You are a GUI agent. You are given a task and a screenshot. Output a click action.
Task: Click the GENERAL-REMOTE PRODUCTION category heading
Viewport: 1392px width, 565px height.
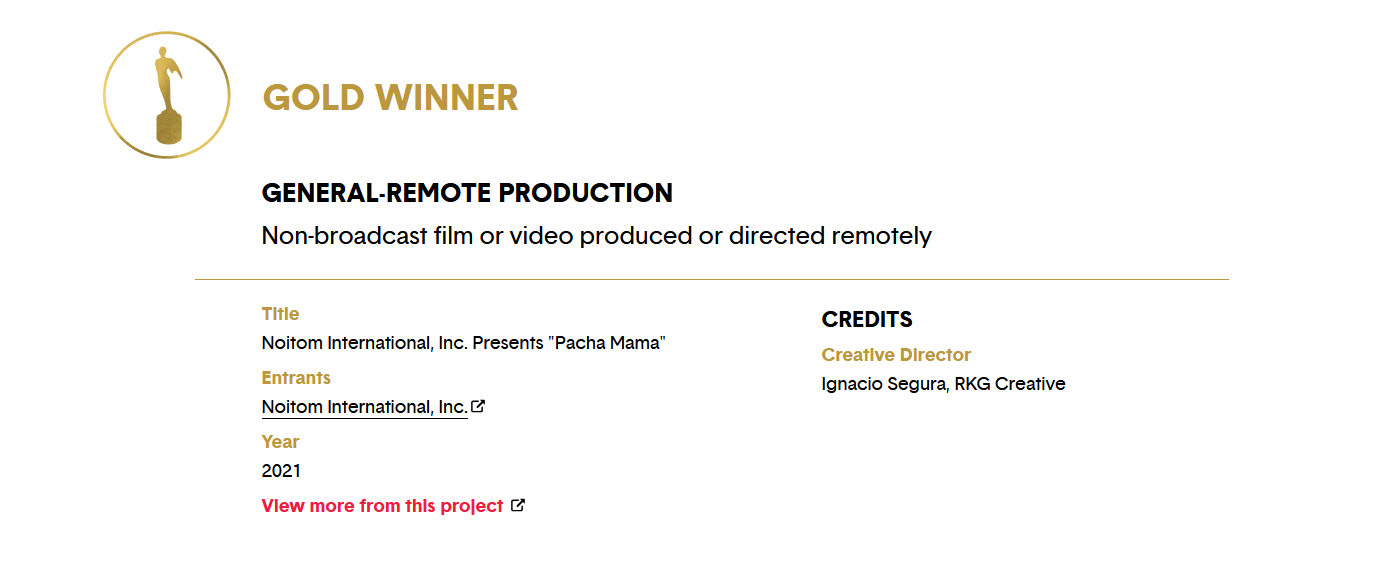pyautogui.click(x=467, y=193)
